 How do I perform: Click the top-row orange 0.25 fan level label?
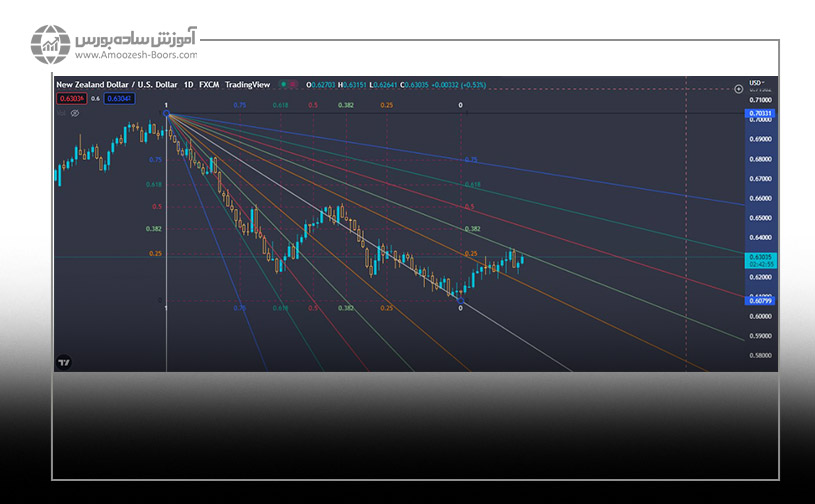pyautogui.click(x=387, y=105)
